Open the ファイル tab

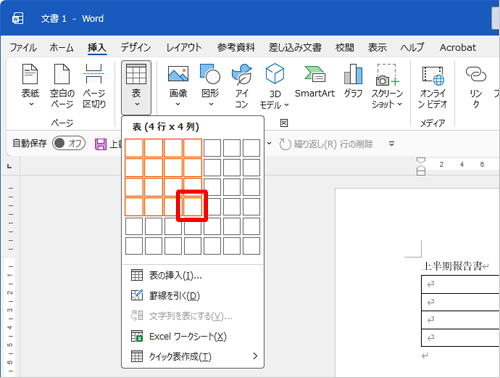[x=23, y=48]
